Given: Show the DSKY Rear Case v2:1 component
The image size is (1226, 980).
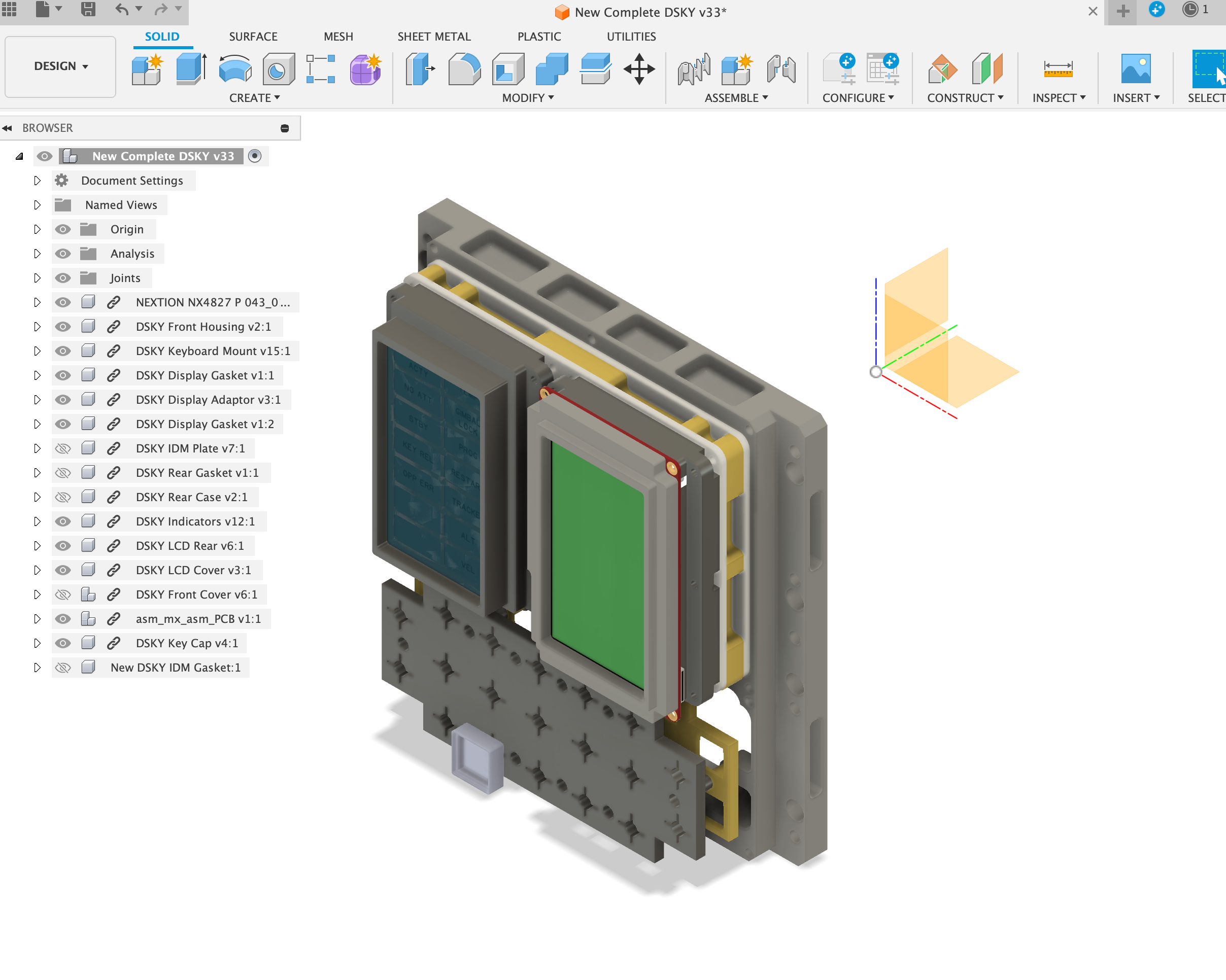Looking at the screenshot, I should pyautogui.click(x=62, y=497).
